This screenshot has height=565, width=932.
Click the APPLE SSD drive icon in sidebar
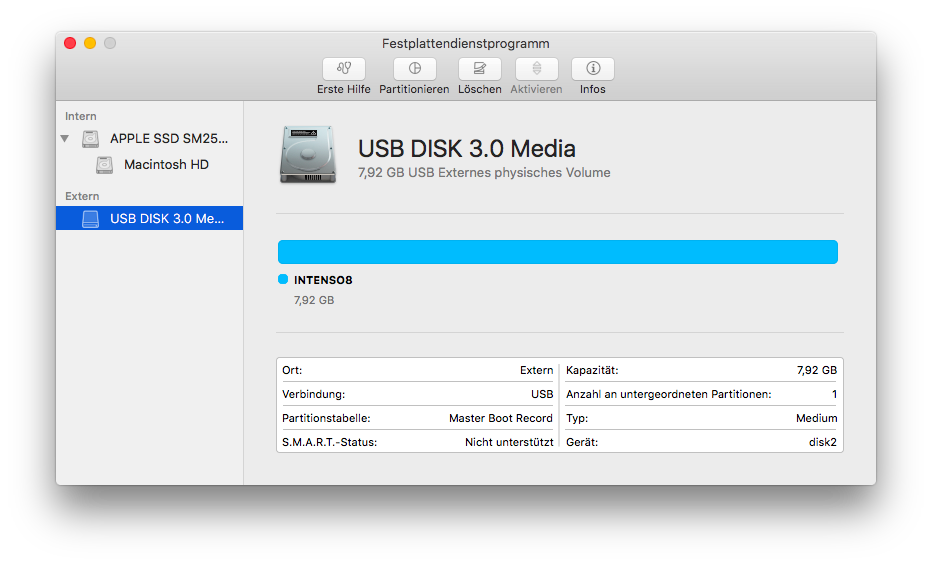91,139
